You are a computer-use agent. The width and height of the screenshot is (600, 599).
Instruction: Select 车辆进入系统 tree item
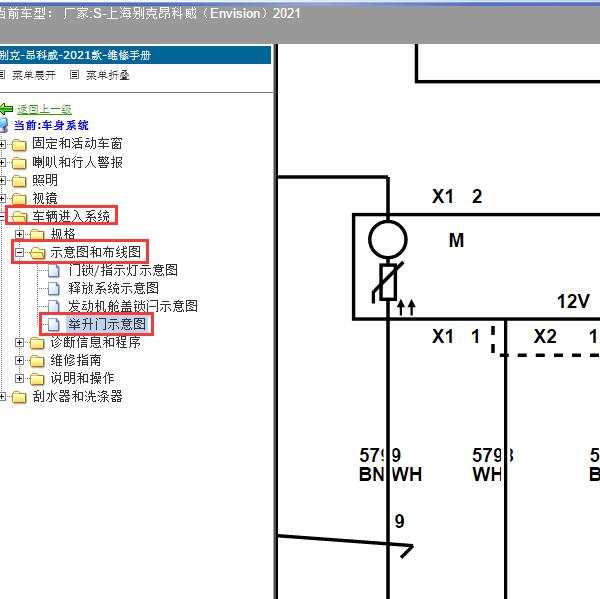tap(71, 216)
